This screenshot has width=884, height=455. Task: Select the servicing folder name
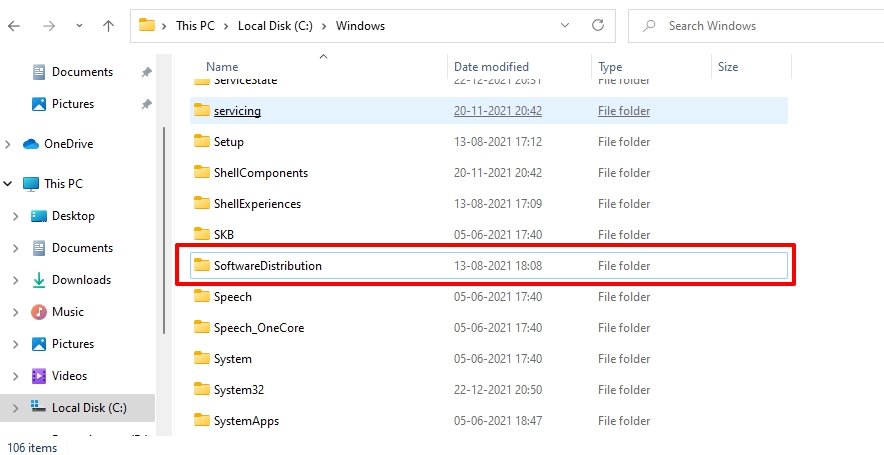(237, 111)
